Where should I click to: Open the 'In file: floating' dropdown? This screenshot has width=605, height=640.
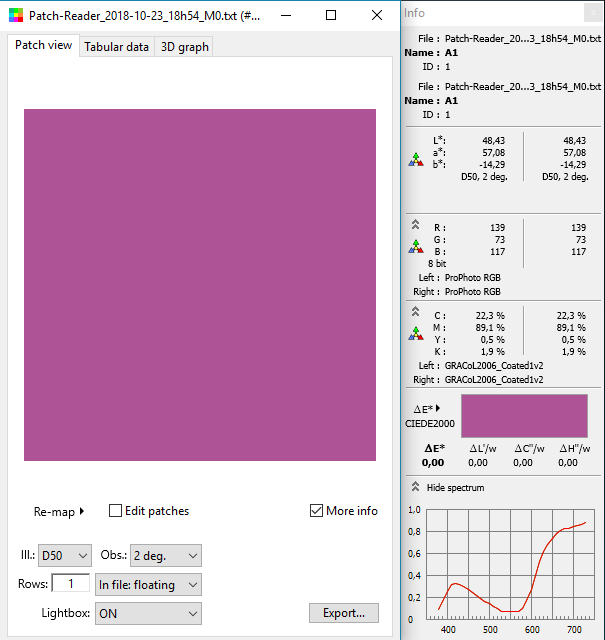tap(148, 584)
